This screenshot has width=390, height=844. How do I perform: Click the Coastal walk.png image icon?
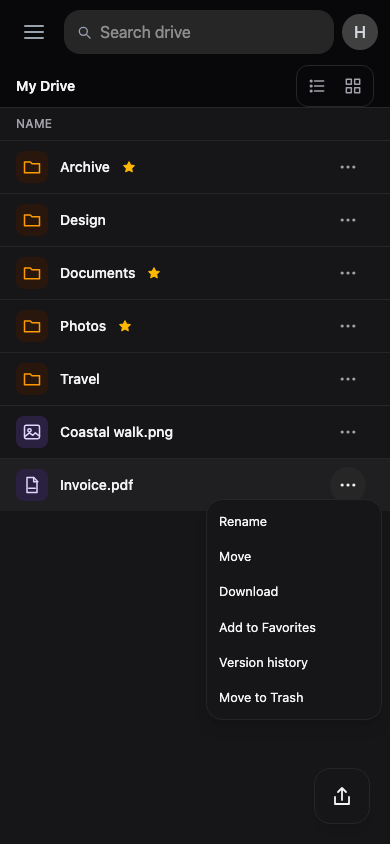32,432
